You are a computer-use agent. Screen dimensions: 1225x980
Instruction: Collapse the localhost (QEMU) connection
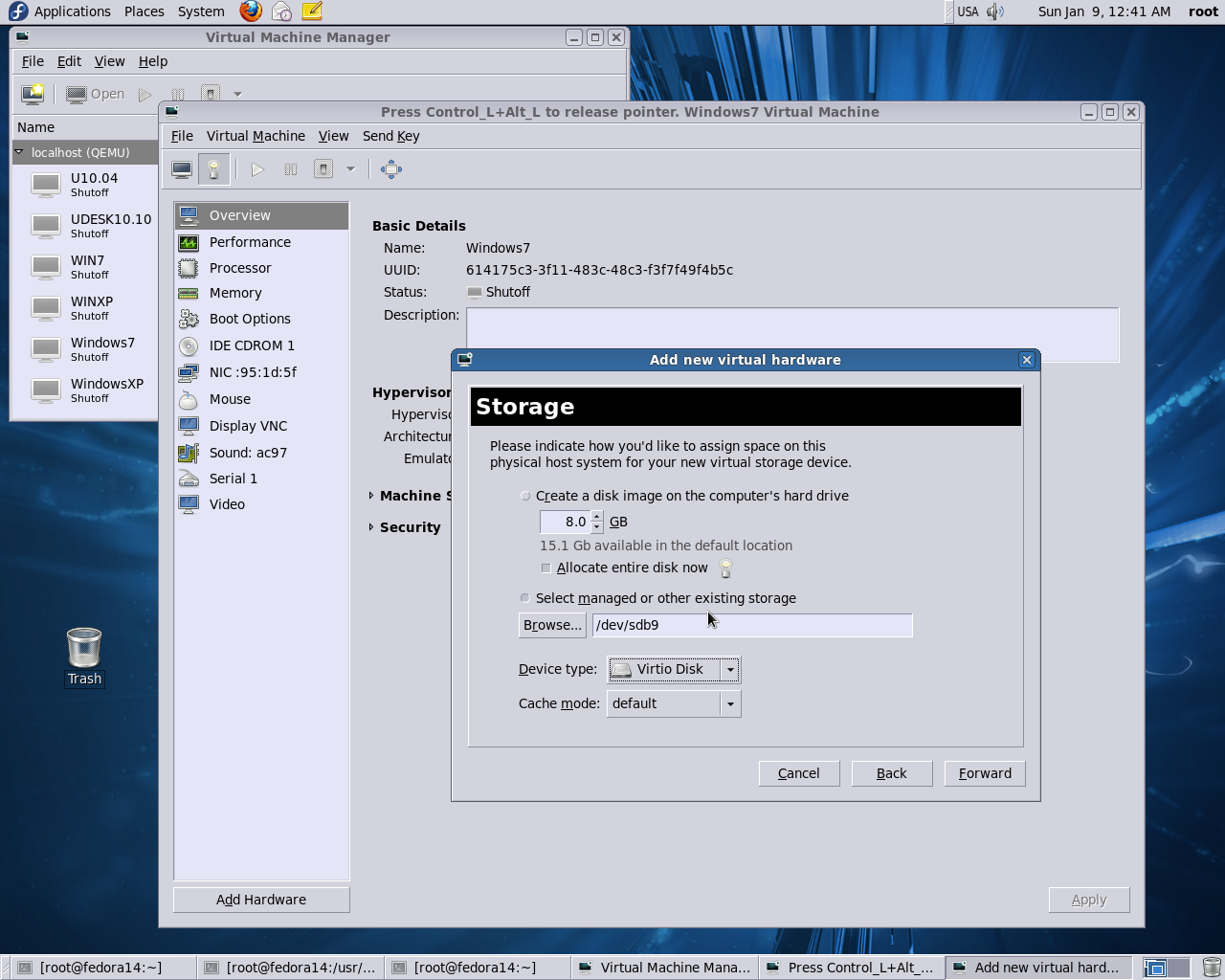point(18,152)
